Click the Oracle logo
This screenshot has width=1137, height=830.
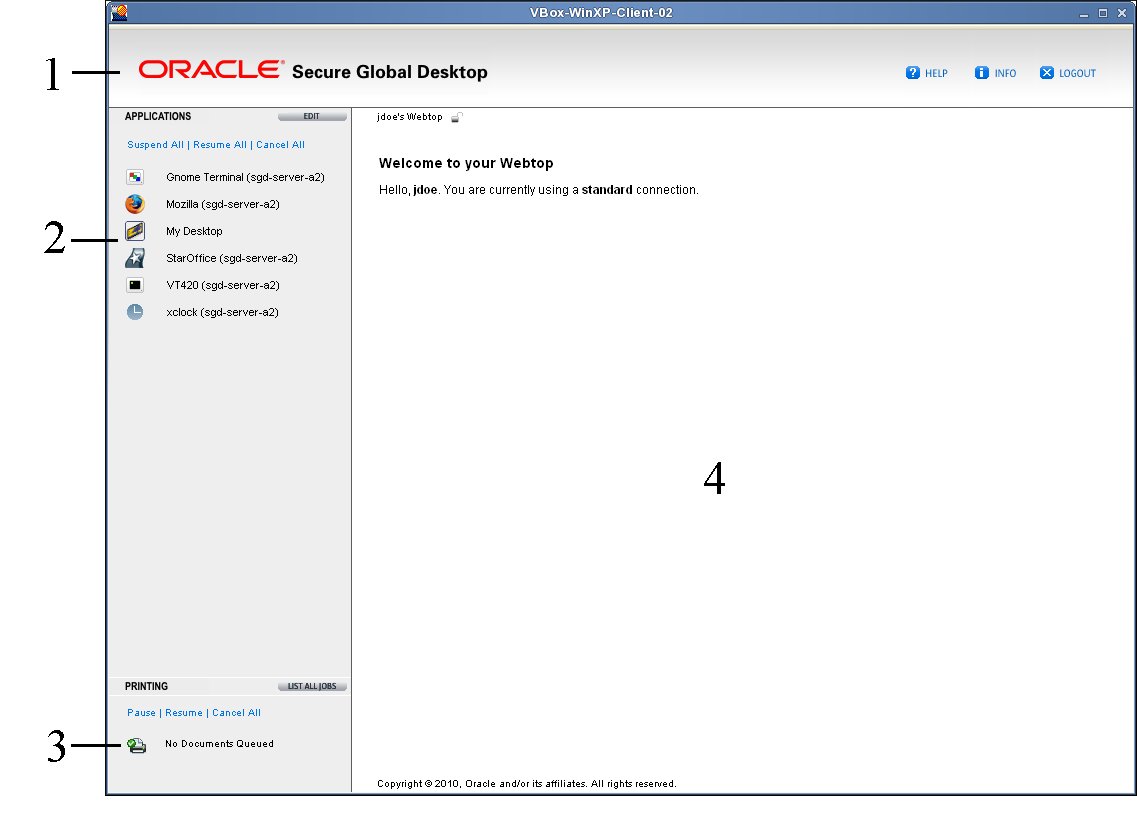click(x=211, y=70)
